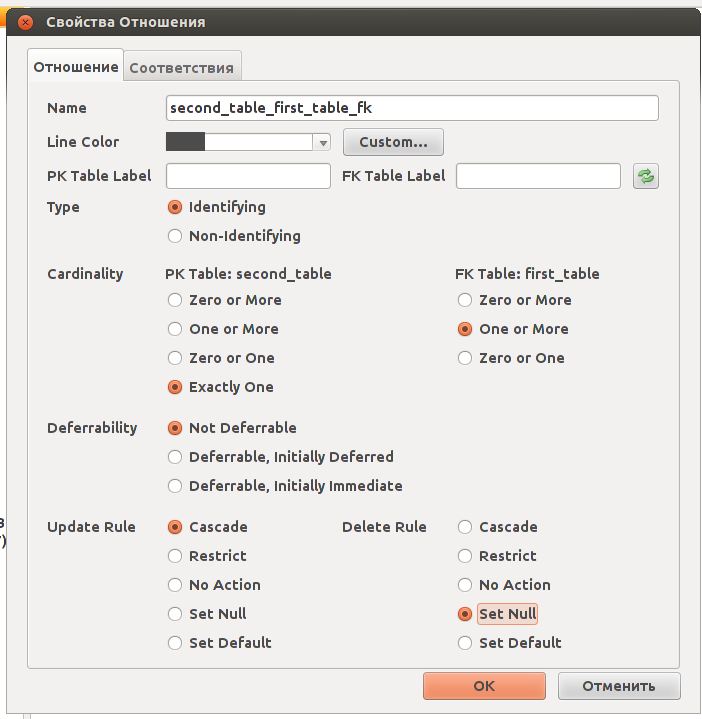702x719 pixels.
Task: Set Delete Rule to Cascade
Action: (465, 527)
